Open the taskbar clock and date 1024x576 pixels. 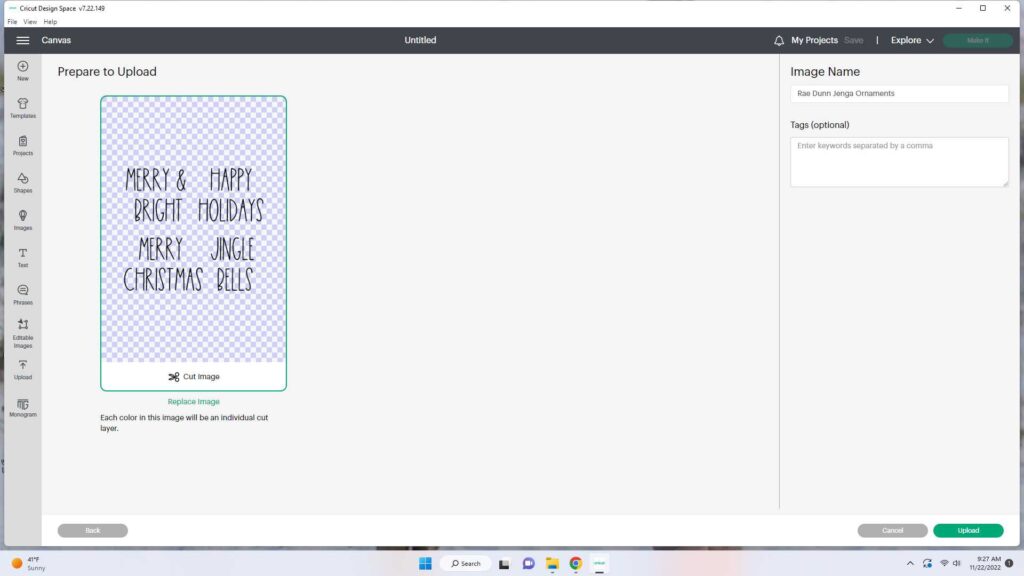point(985,563)
